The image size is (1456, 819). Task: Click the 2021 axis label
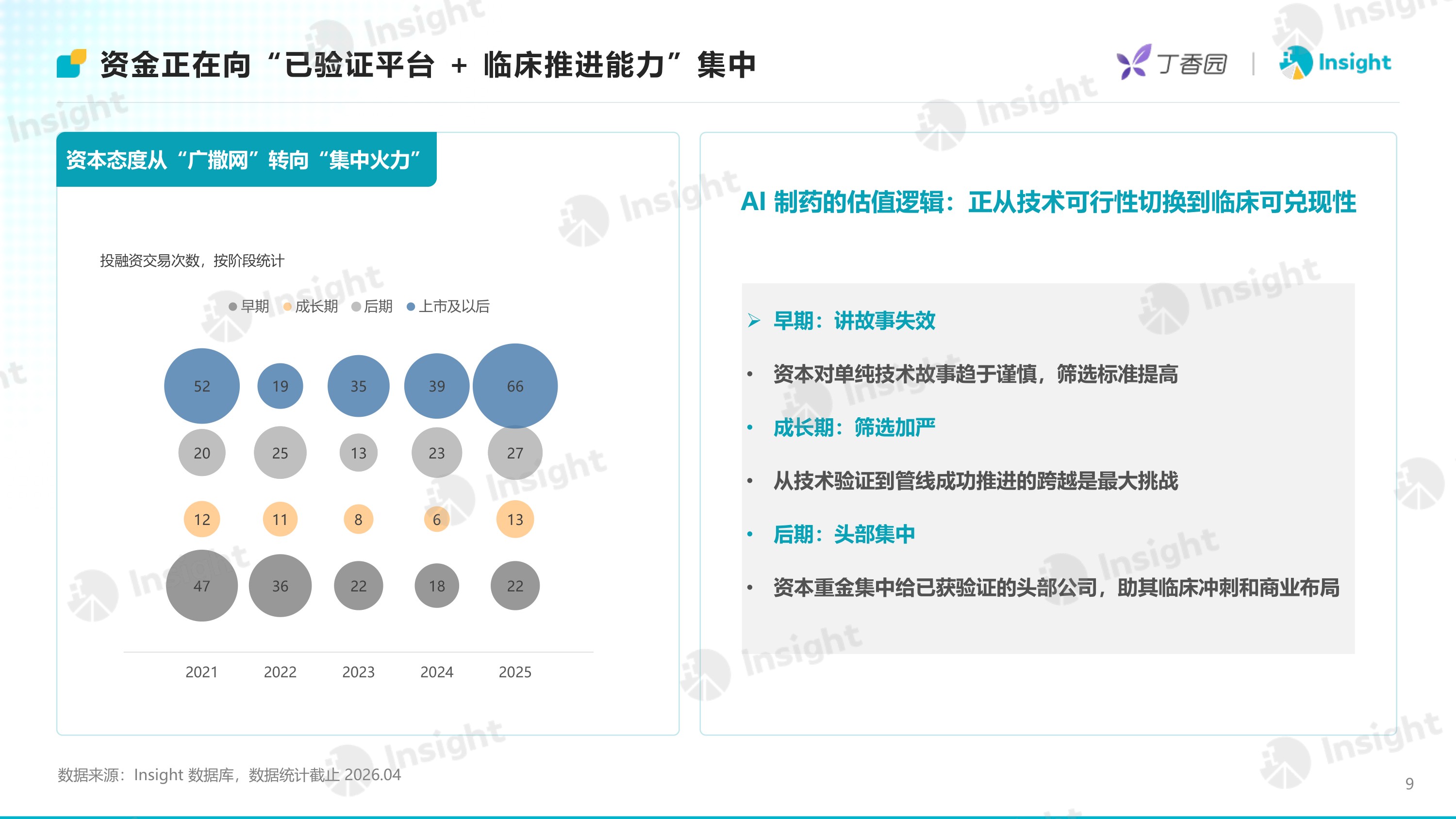202,672
